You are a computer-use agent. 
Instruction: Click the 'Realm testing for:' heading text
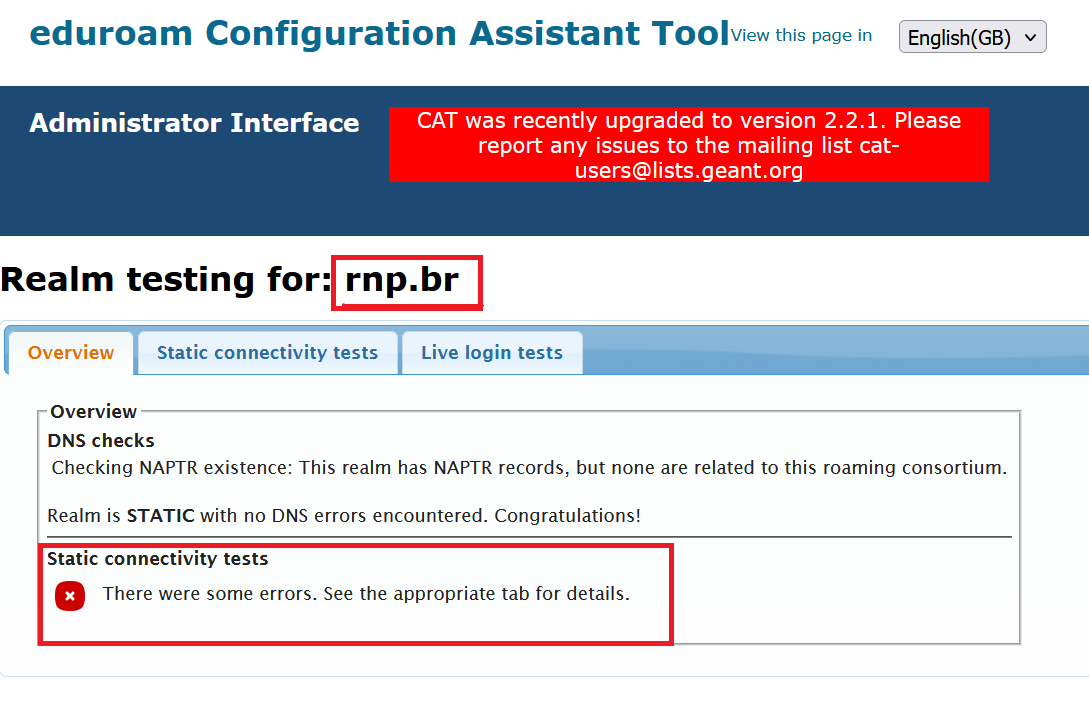[x=166, y=280]
